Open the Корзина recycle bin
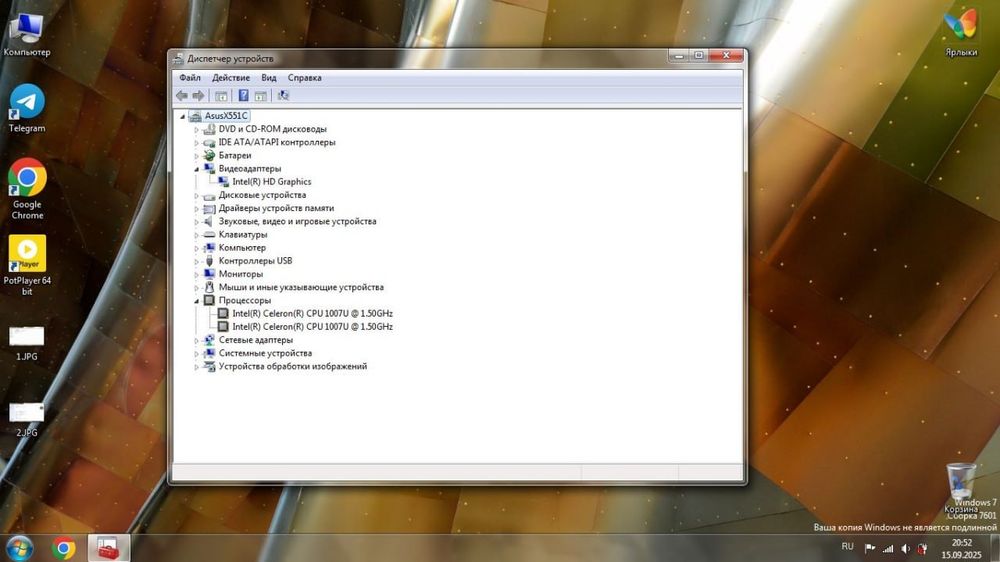Screen dimensions: 1000x562 pyautogui.click(x=961, y=488)
